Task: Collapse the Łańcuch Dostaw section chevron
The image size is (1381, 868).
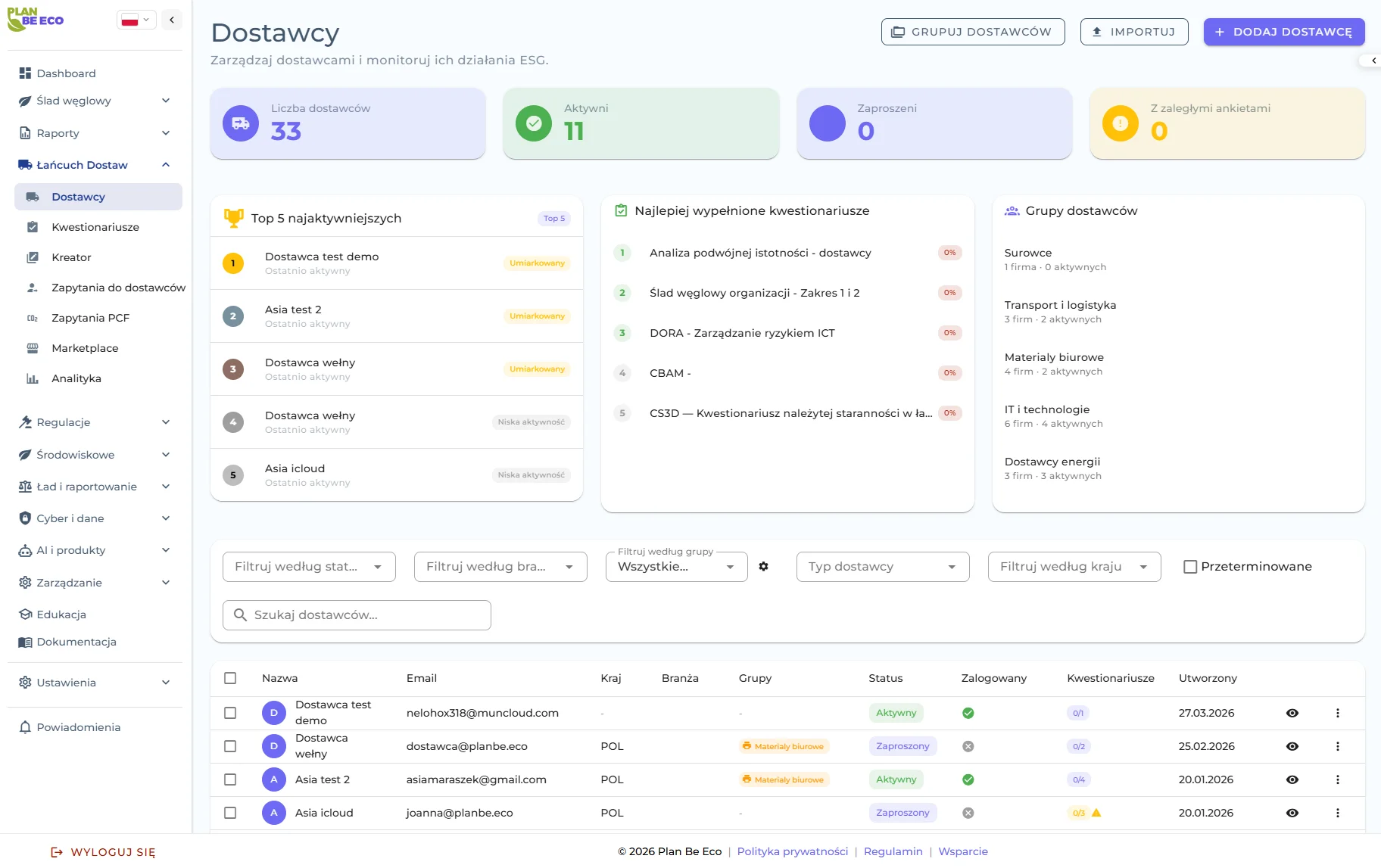Action: (166, 164)
